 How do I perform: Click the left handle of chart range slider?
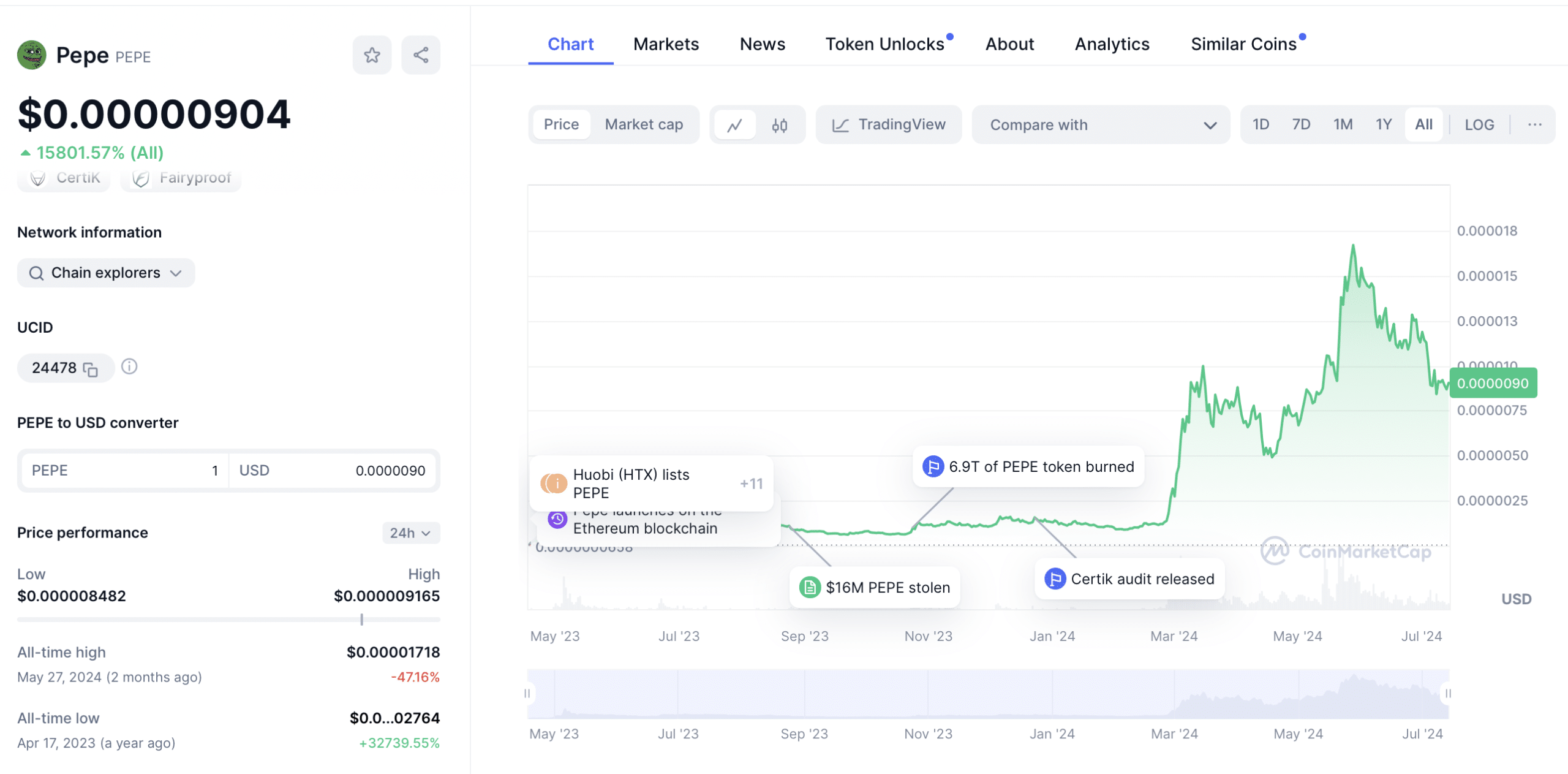pyautogui.click(x=527, y=694)
